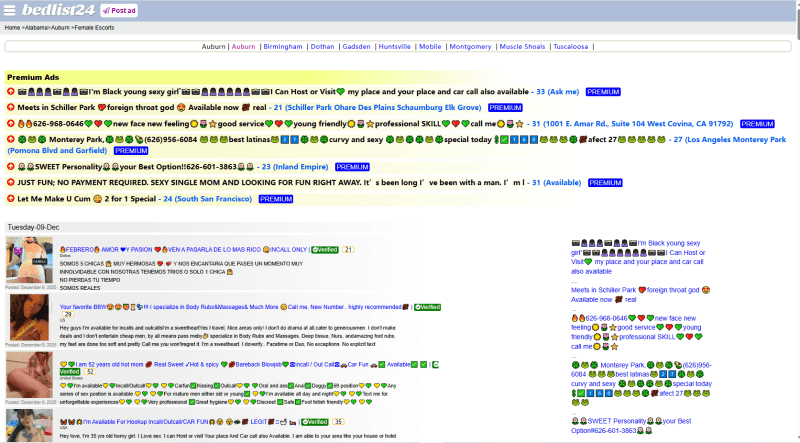Click PREMIUM badge on Inland Empire ad
This screenshot has width=800, height=443.
(352, 167)
